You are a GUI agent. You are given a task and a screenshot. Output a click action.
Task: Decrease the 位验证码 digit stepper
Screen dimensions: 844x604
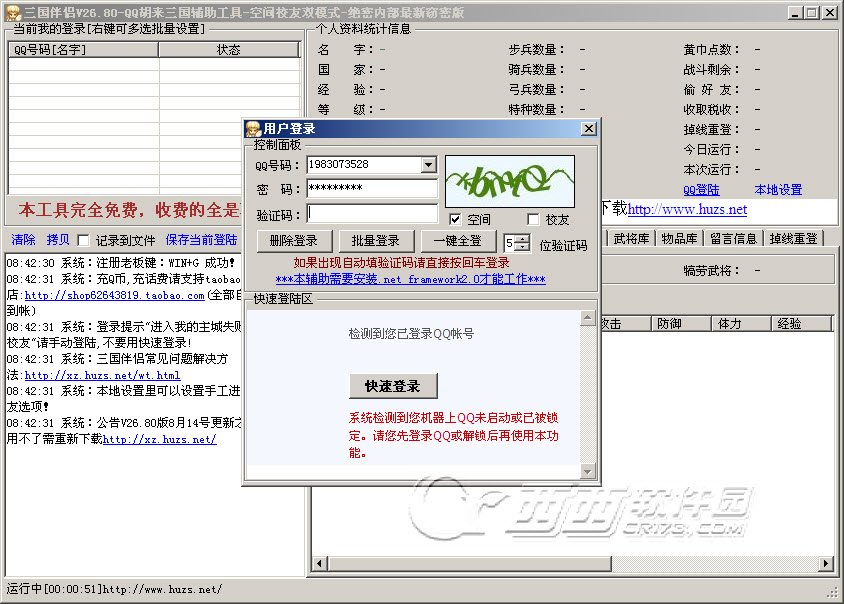(522, 247)
